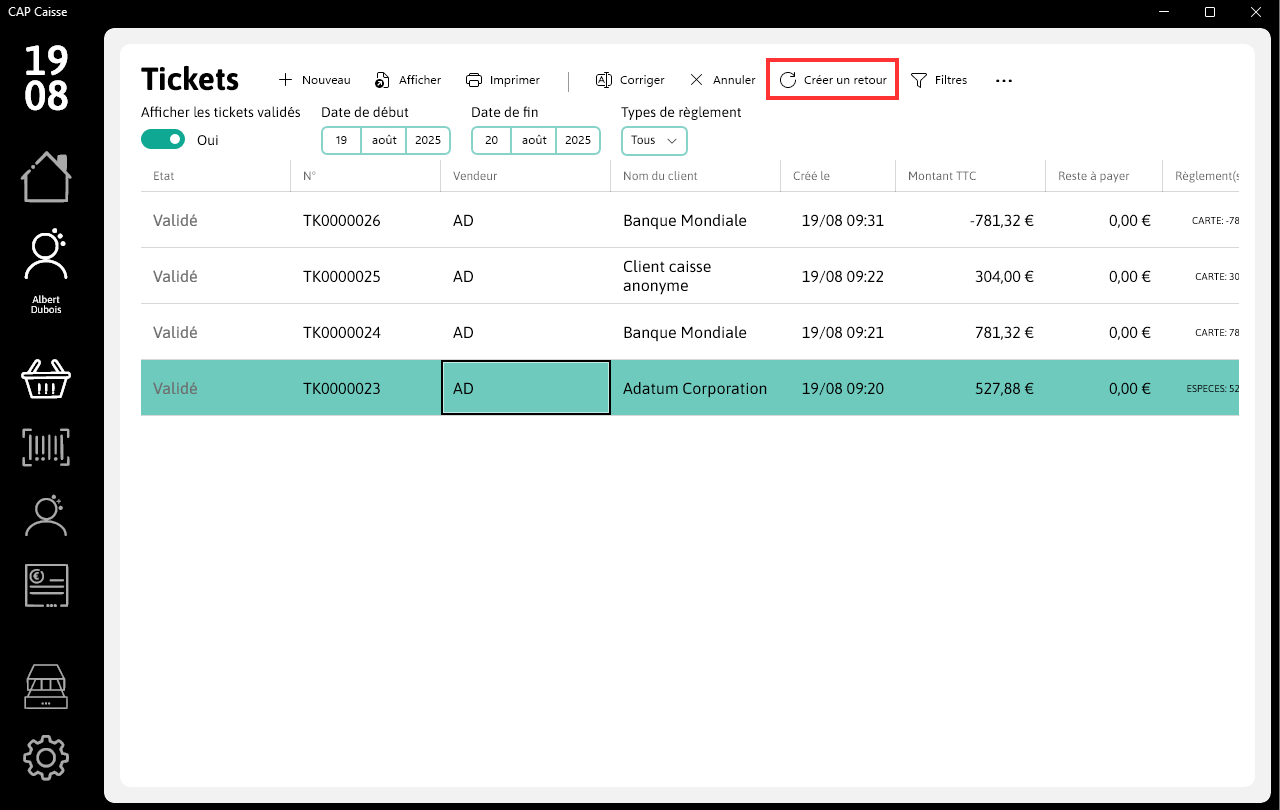The width and height of the screenshot is (1280, 810).
Task: Open the end date day 20 field
Action: (x=491, y=141)
